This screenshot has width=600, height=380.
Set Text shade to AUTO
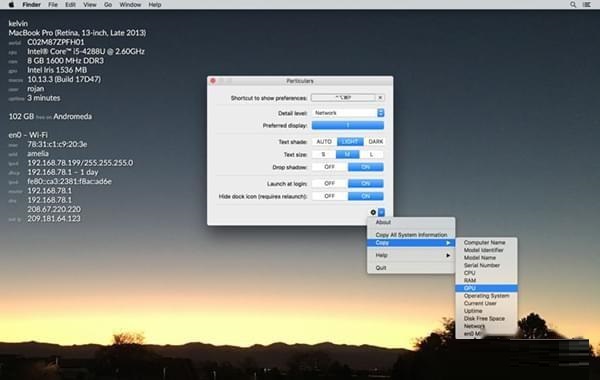(x=324, y=142)
